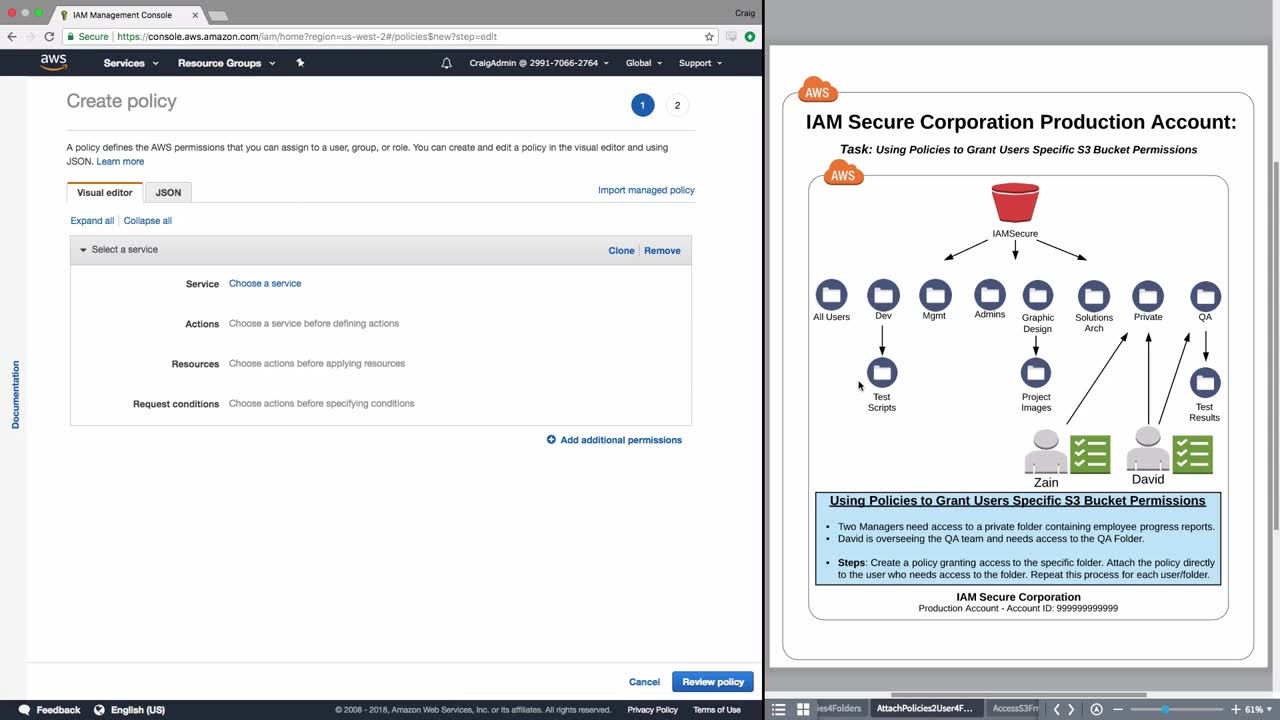The width and height of the screenshot is (1280, 720).
Task: Click the Secure padlock in address bar
Action: click(x=70, y=37)
